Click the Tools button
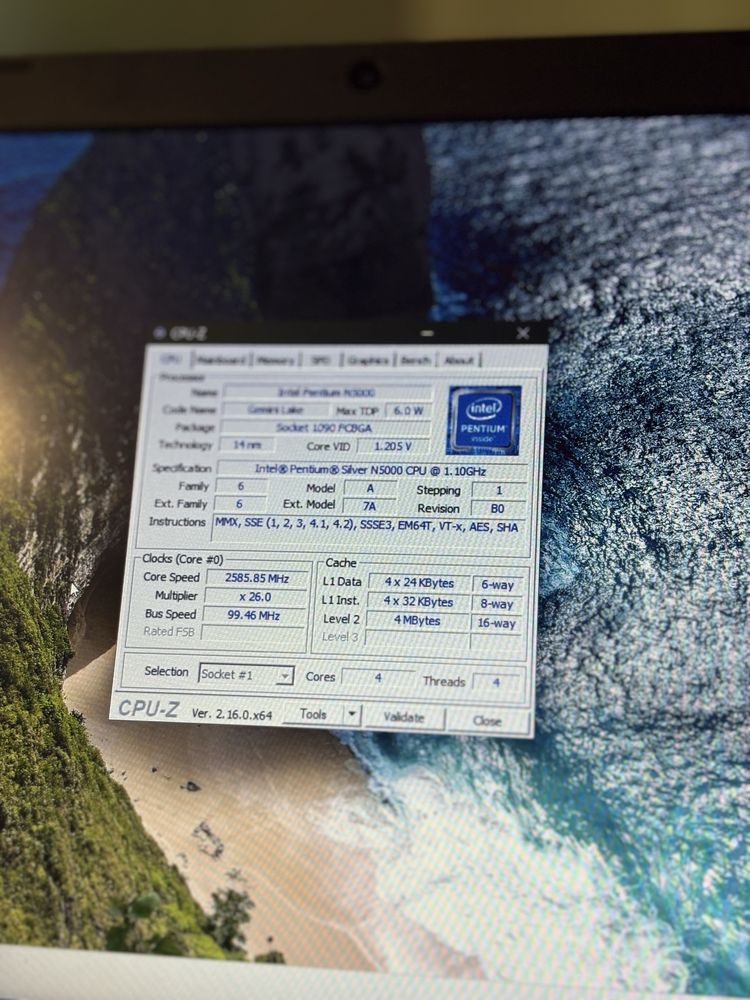This screenshot has height=1000, width=750. (313, 714)
